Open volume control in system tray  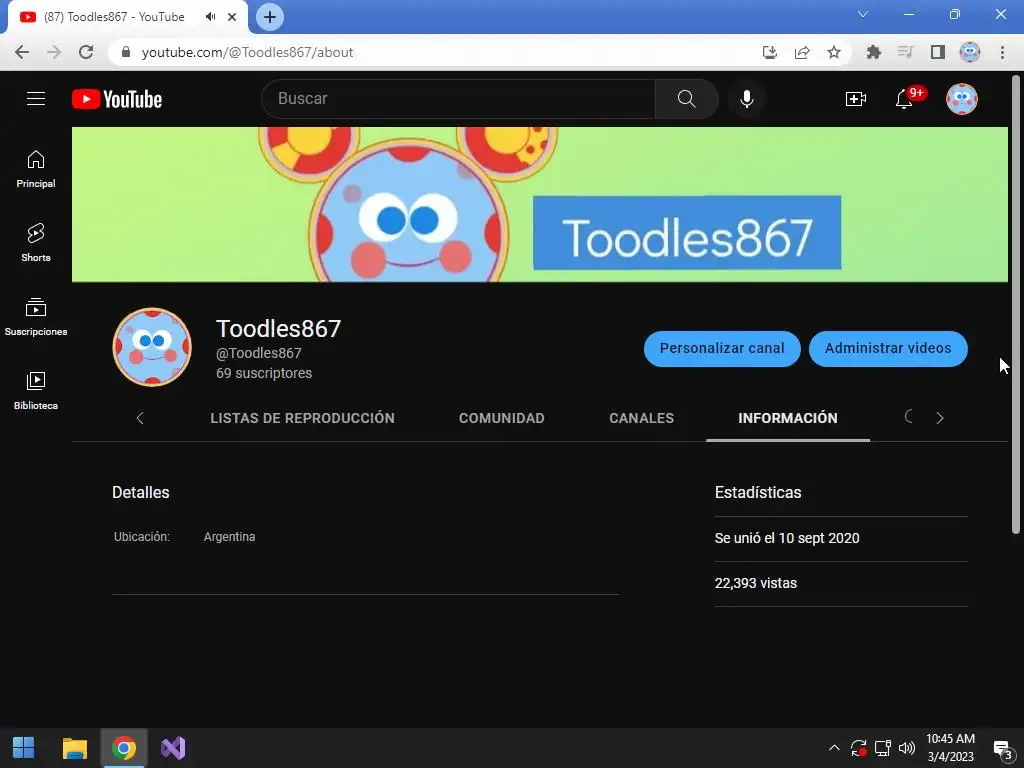[906, 748]
